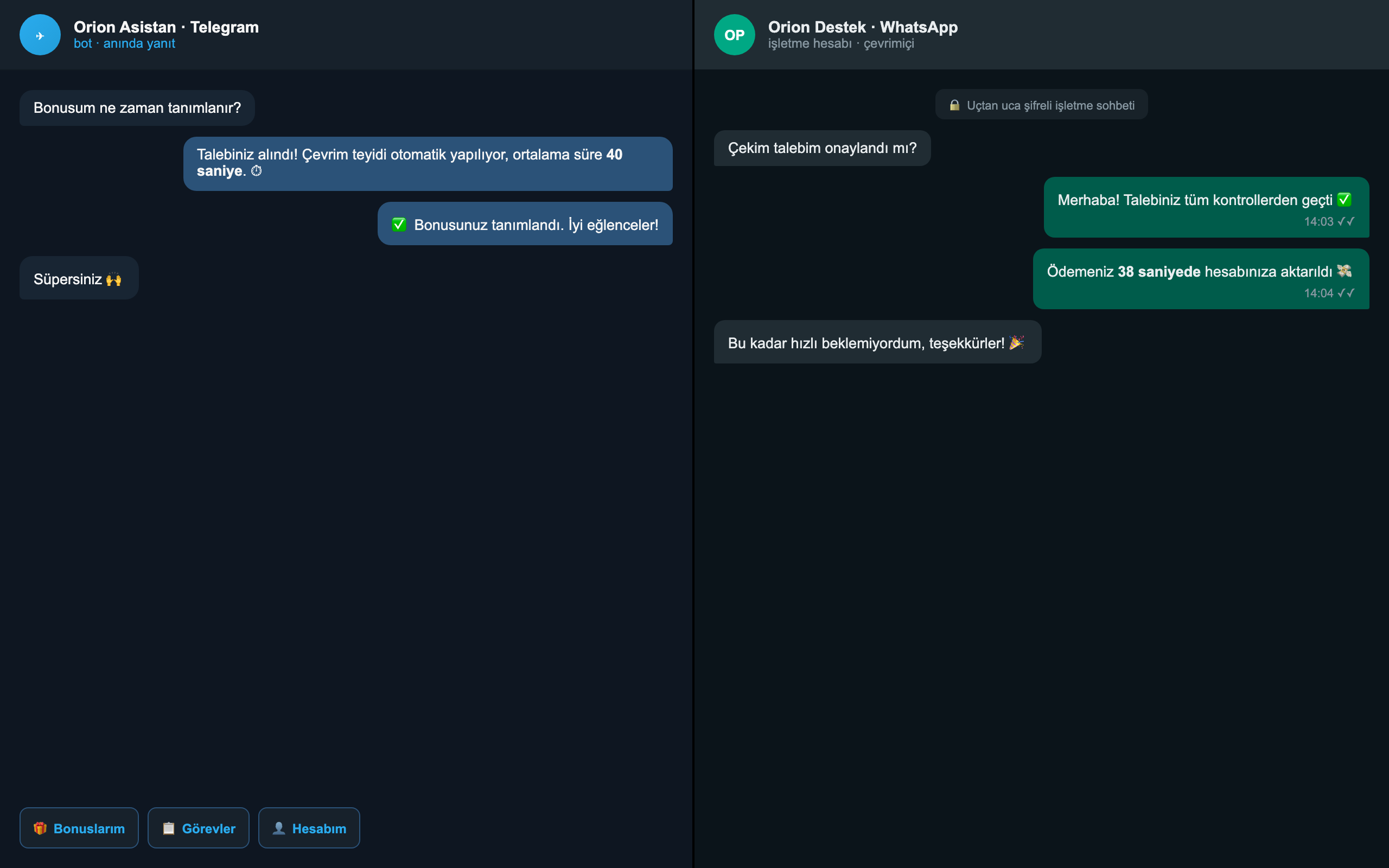The image size is (1389, 868).
Task: Select the 'Bonusum ne zaman tanımlanır?' message
Action: (x=137, y=108)
